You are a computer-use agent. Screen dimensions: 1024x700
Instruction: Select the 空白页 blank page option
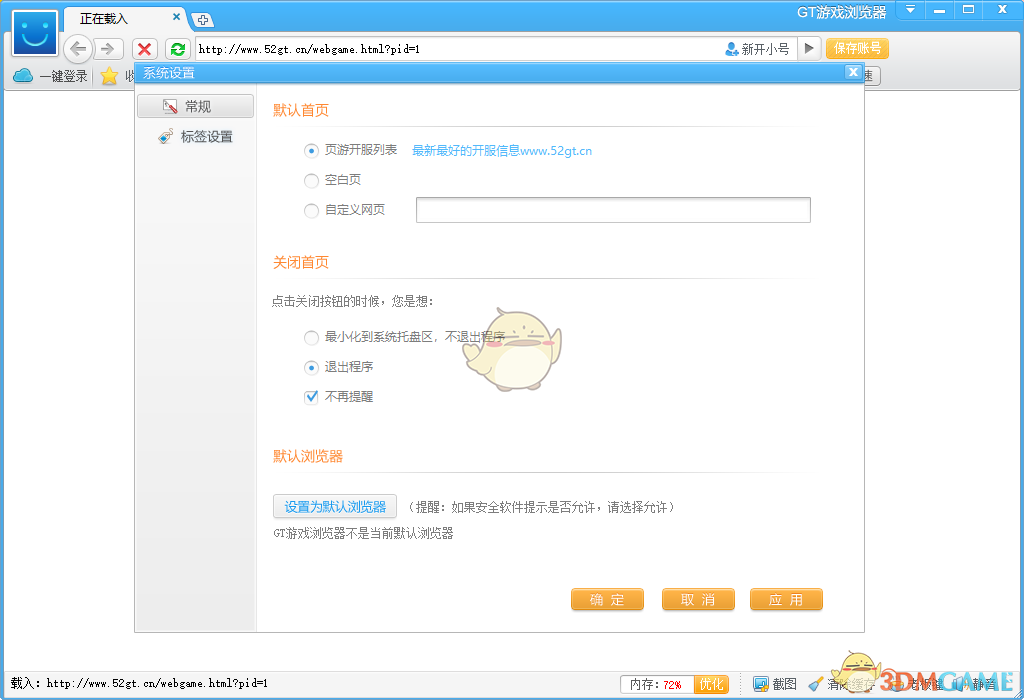pos(311,181)
